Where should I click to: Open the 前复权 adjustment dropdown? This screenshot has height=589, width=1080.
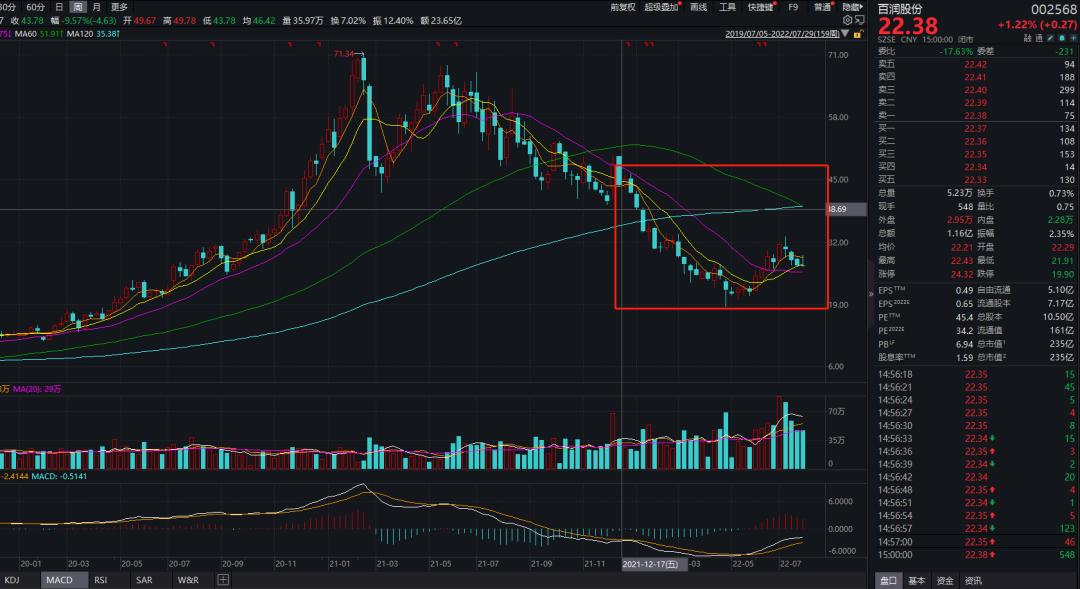[623, 7]
